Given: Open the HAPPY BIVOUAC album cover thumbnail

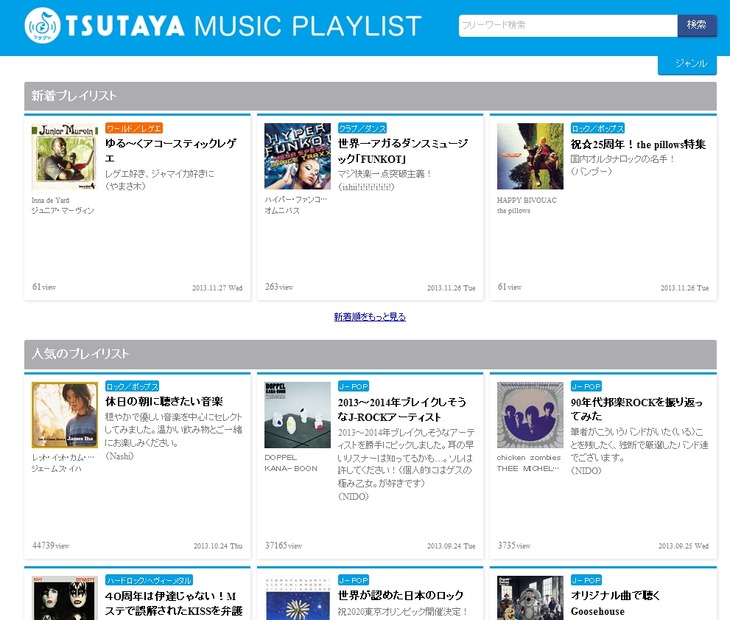Looking at the screenshot, I should (530, 156).
